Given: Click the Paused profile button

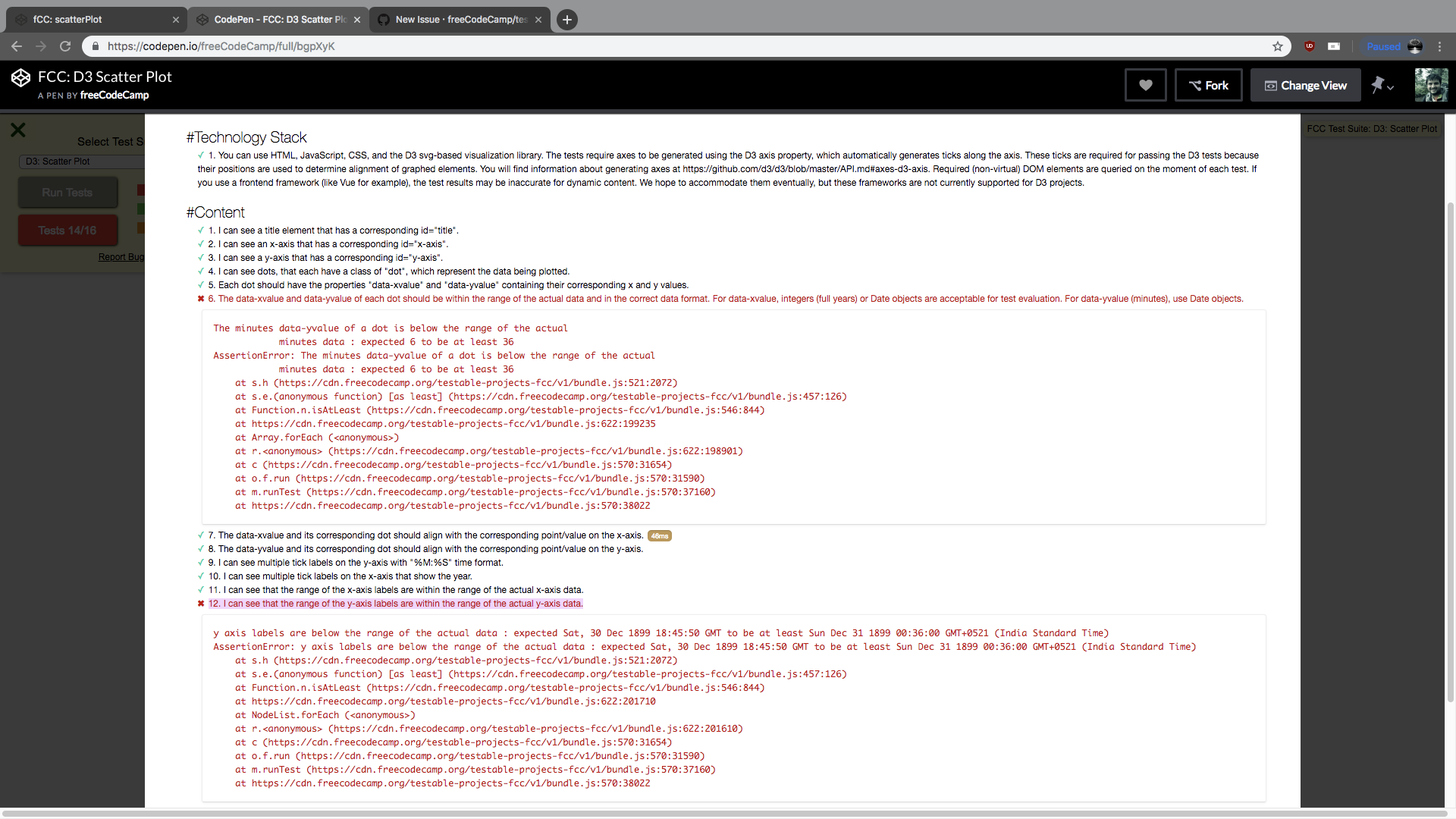Looking at the screenshot, I should (1393, 46).
